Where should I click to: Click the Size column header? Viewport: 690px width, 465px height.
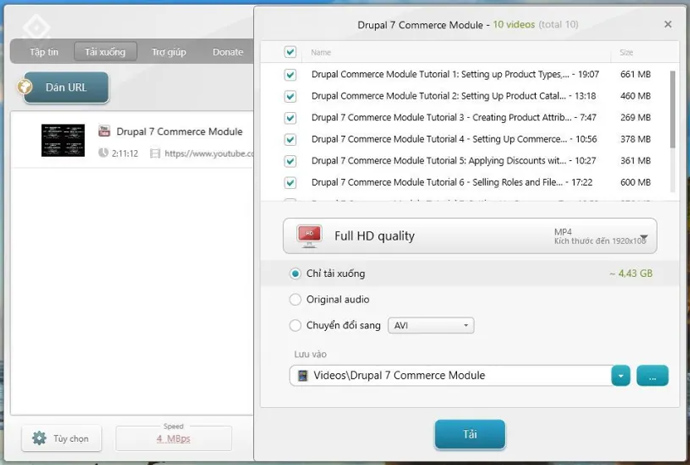point(626,52)
